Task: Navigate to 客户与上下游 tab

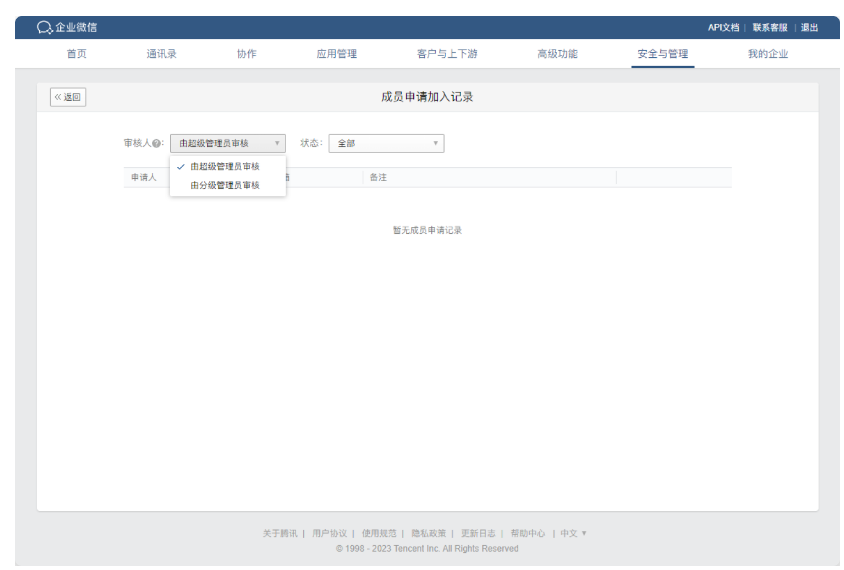Action: (446, 54)
